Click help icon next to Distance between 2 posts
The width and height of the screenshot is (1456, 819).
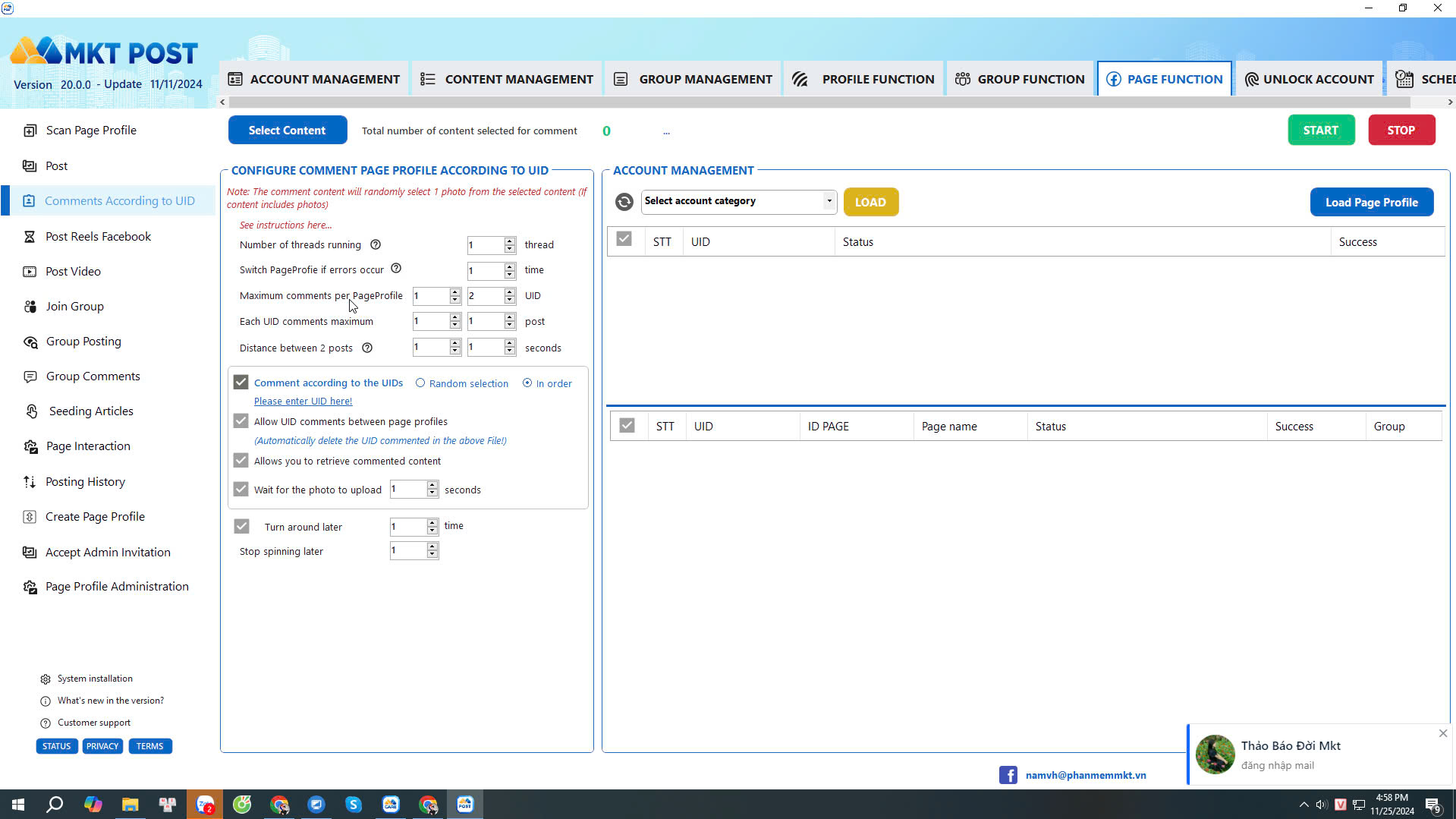click(x=367, y=348)
